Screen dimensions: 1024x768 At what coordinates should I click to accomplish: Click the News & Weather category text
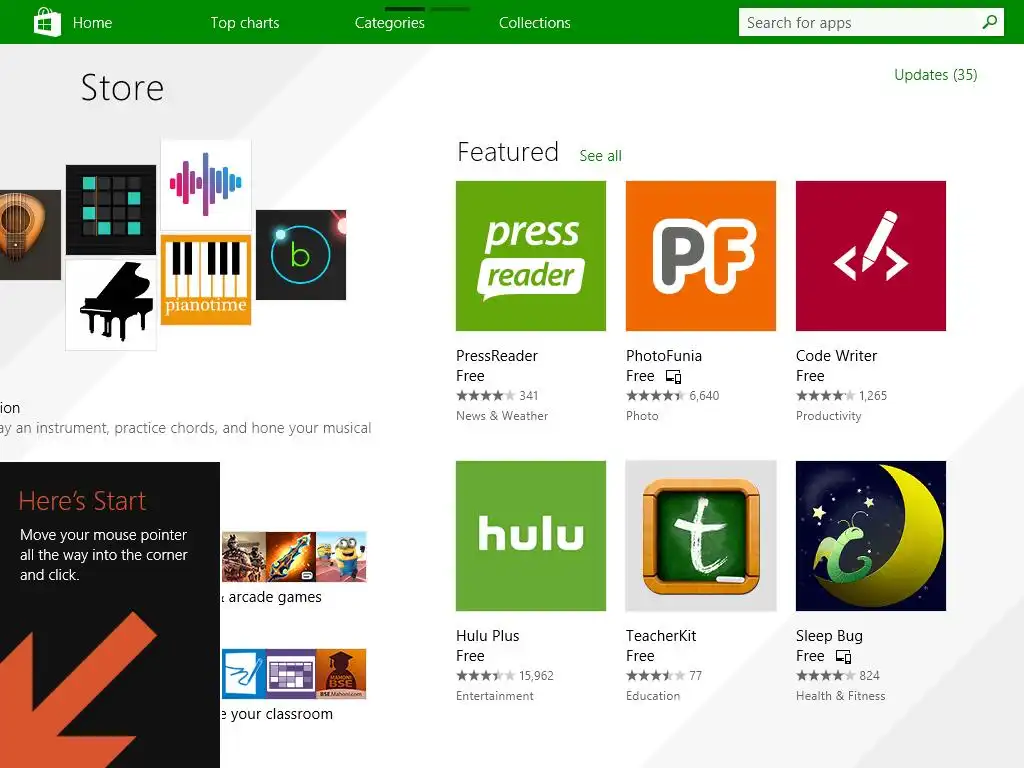502,416
